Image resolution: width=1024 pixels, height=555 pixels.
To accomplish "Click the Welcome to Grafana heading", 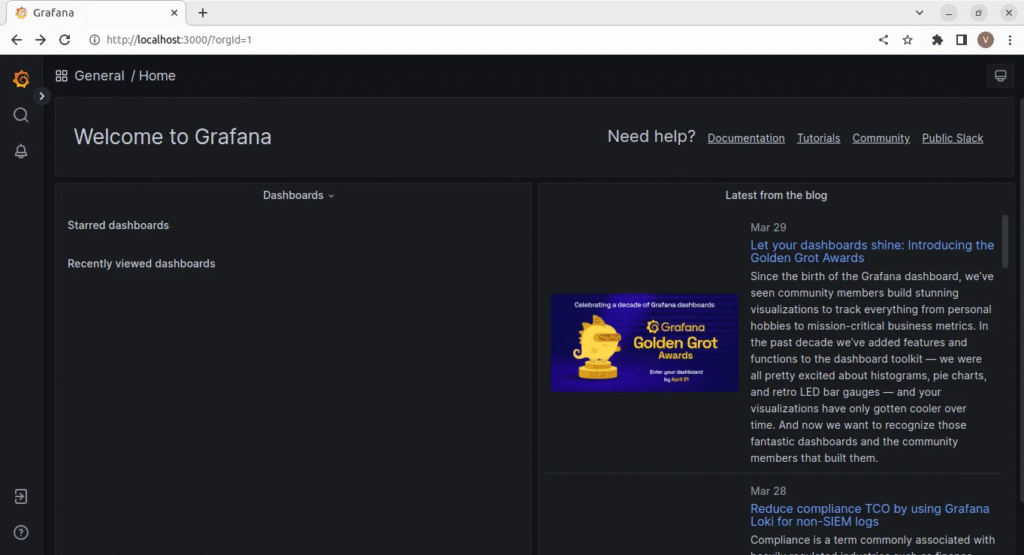I will coord(172,136).
